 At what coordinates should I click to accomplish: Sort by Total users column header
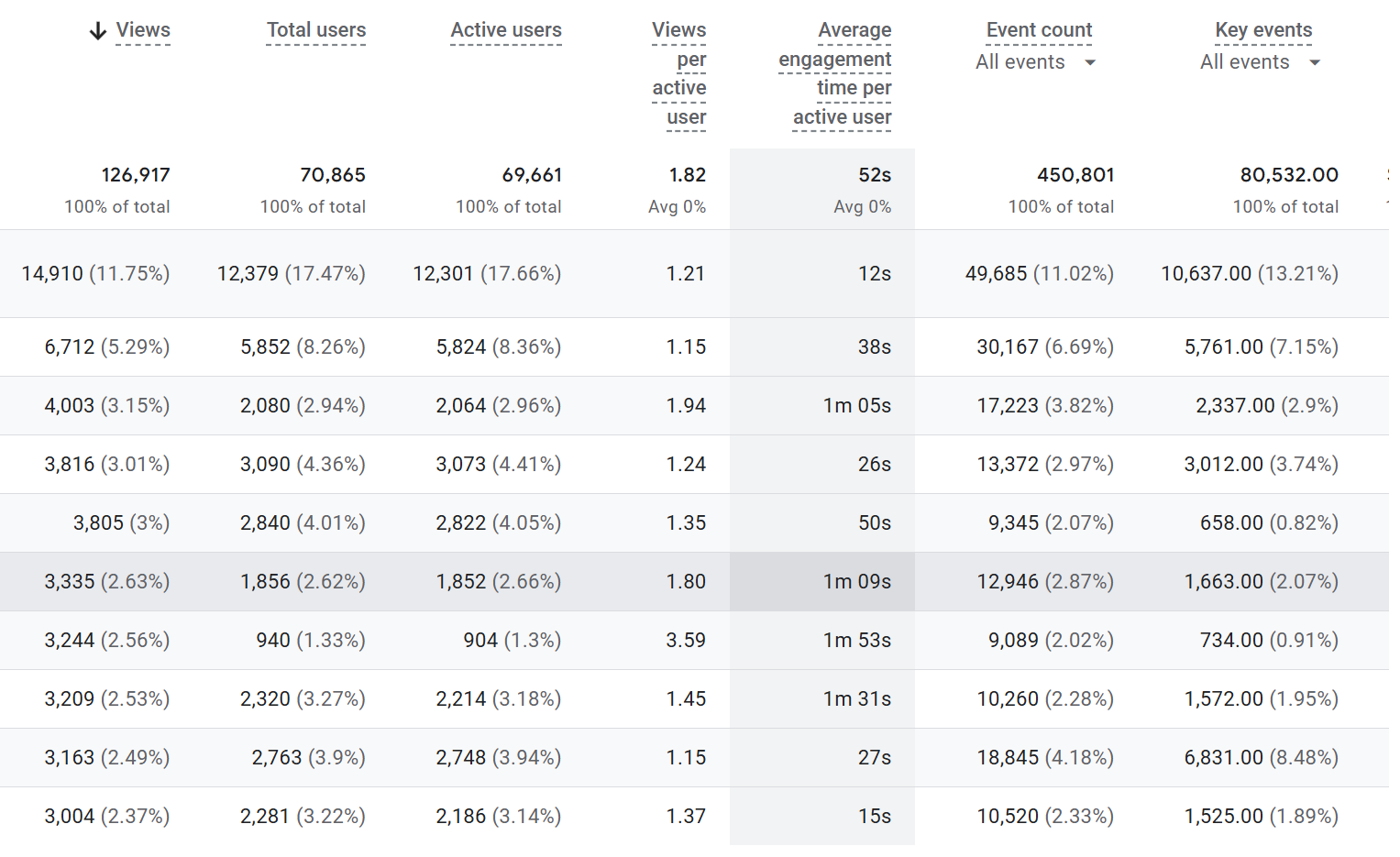coord(316,30)
